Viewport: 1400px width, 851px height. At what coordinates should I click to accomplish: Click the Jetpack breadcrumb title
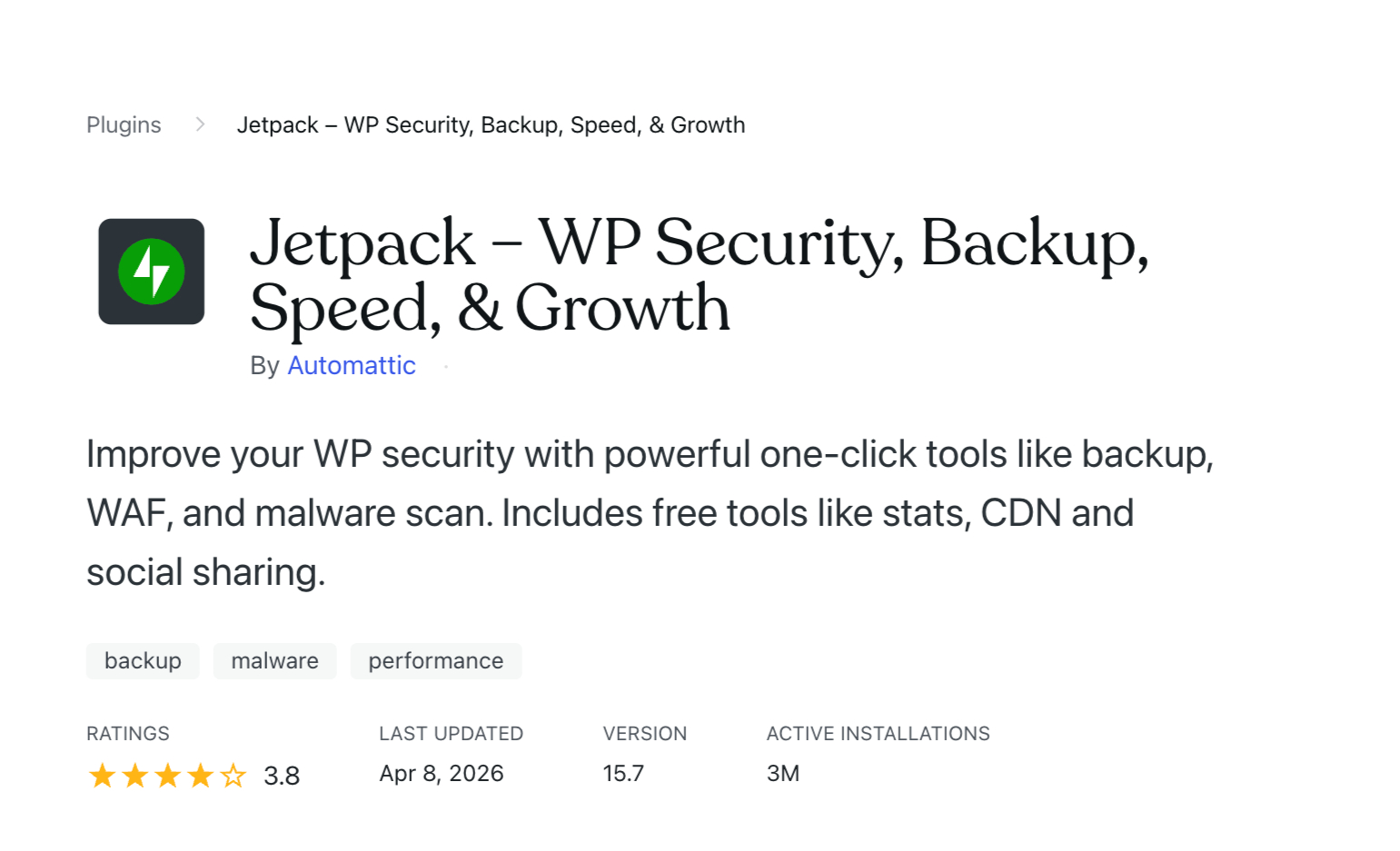491,124
